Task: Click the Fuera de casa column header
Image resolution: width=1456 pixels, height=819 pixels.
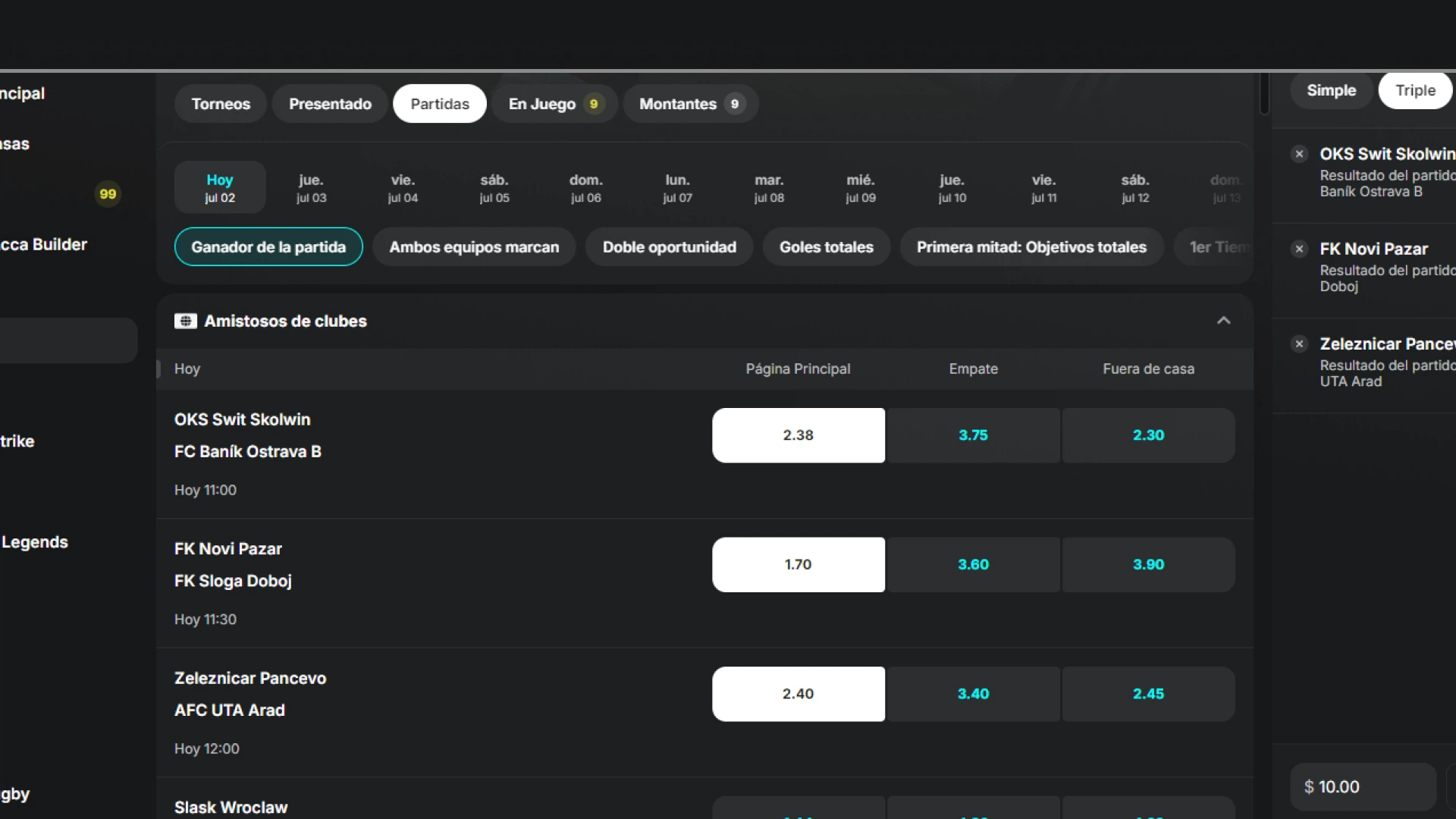Action: pyautogui.click(x=1148, y=369)
